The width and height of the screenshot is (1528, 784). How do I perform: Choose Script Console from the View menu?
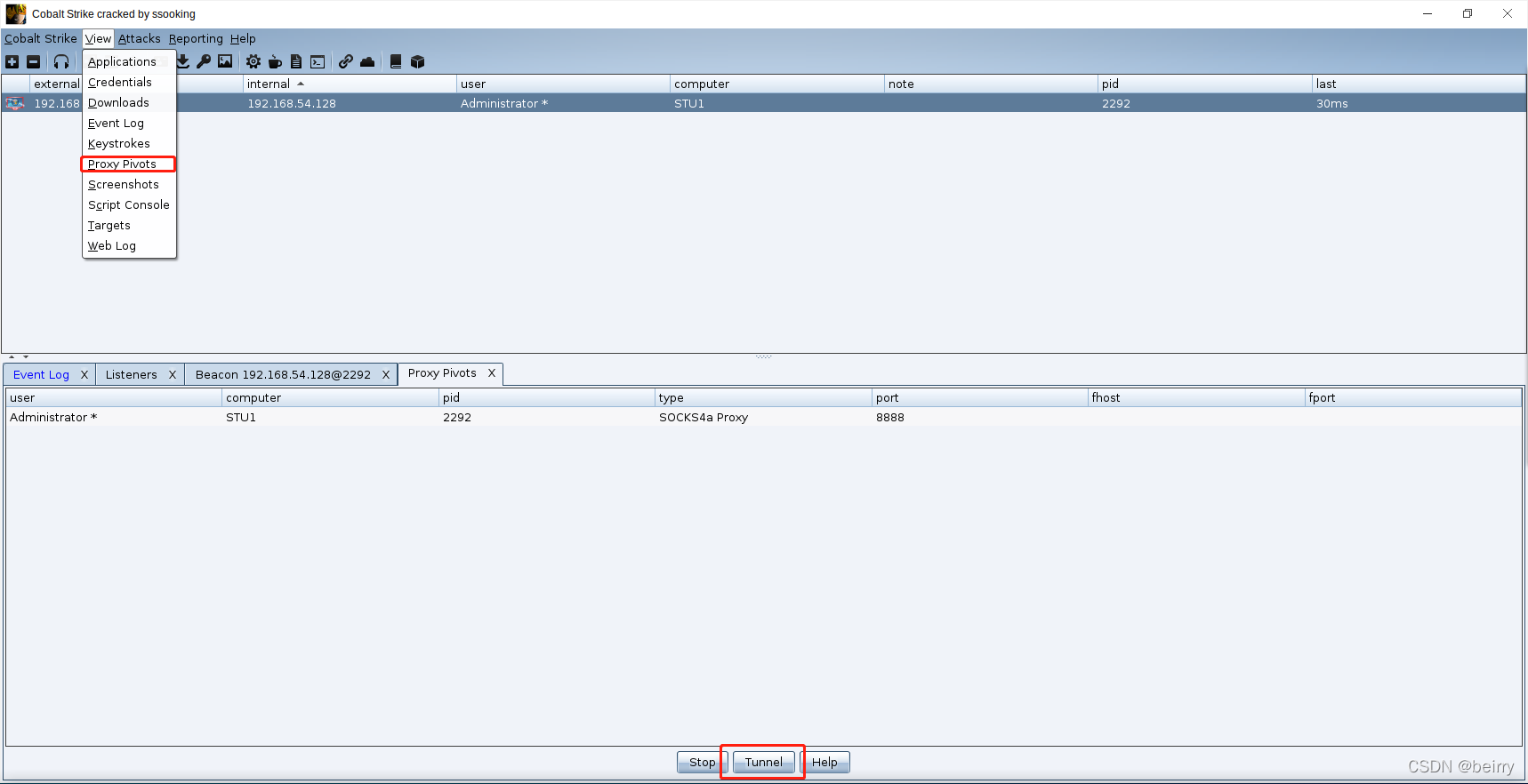[x=129, y=204]
